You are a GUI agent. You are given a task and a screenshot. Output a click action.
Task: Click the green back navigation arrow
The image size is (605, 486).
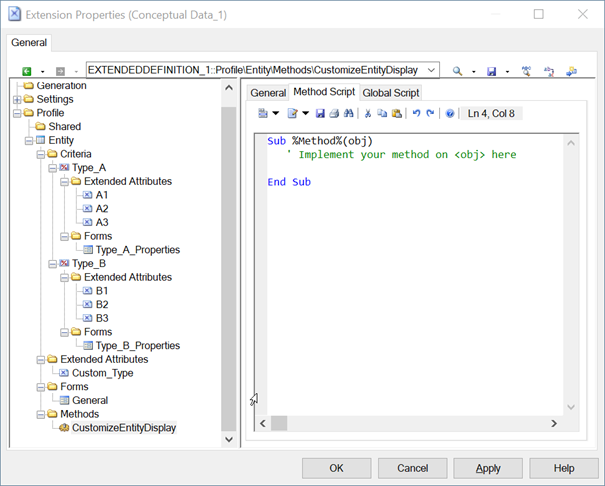click(26, 71)
